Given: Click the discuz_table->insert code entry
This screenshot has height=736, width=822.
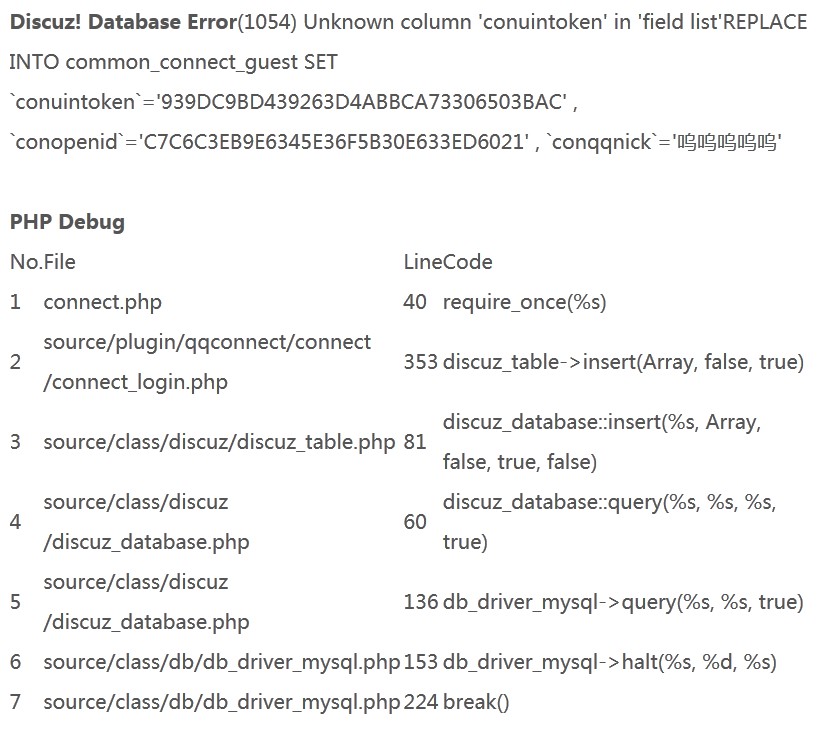Looking at the screenshot, I should point(623,362).
